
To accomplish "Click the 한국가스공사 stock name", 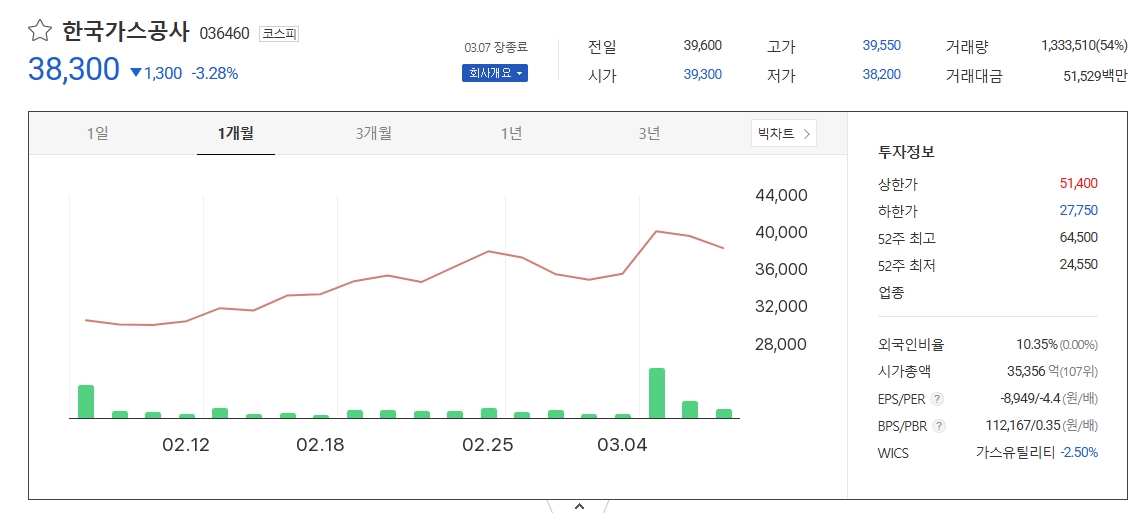I will (x=125, y=32).
